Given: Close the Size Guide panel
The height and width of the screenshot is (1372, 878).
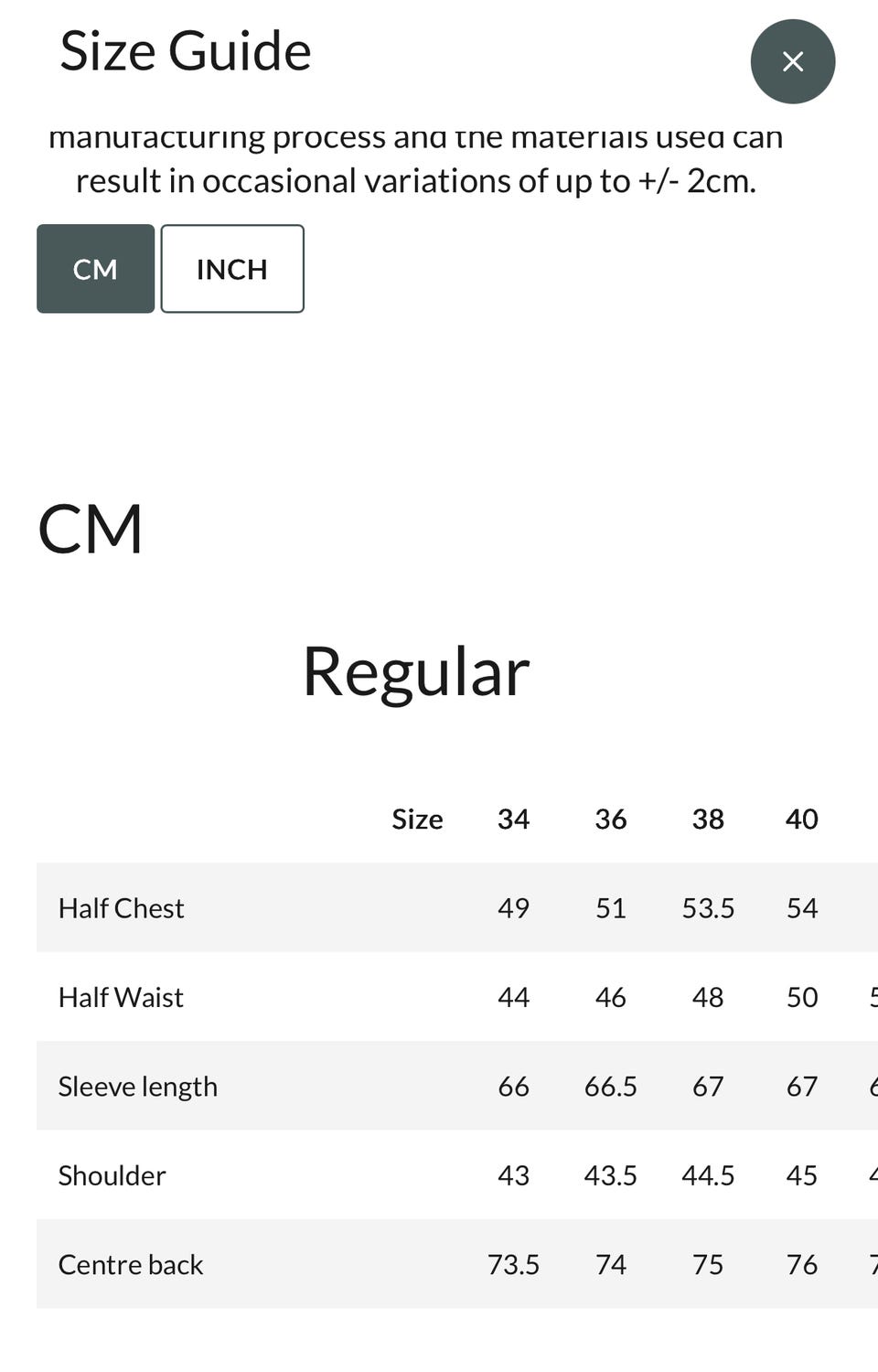Looking at the screenshot, I should click(x=792, y=61).
